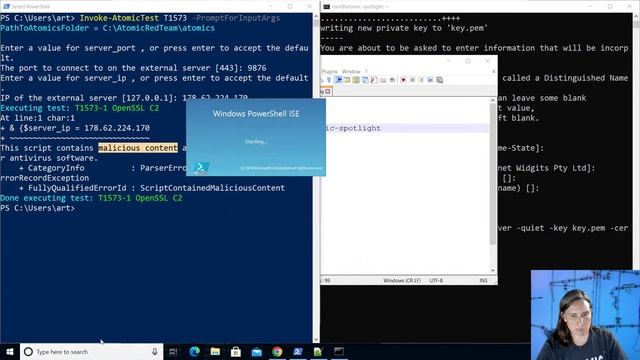Image resolution: width=640 pixels, height=360 pixels.
Task: Switch to terminal window via taskbar icon
Action: 339,352
